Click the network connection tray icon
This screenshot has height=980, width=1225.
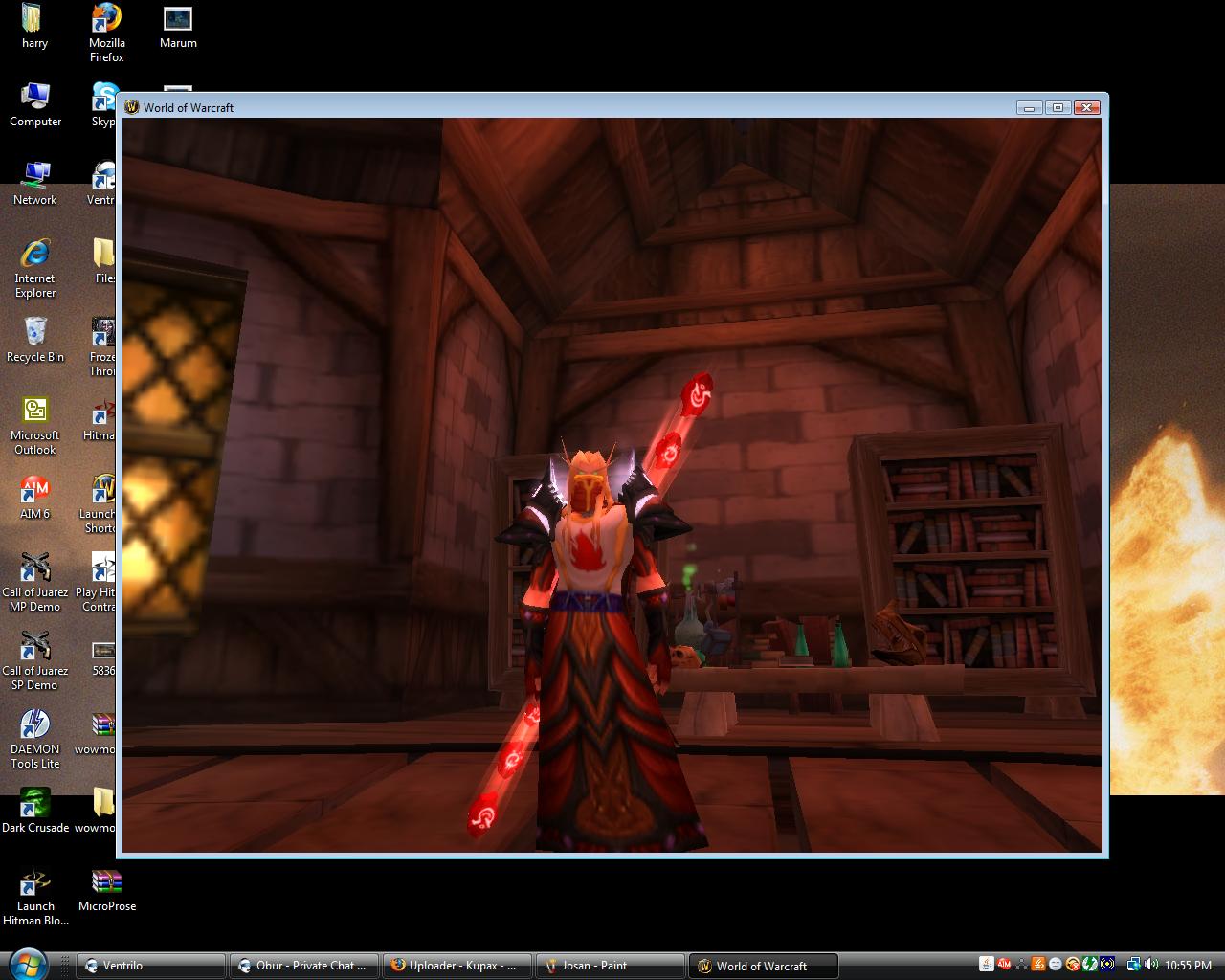[x=1134, y=965]
